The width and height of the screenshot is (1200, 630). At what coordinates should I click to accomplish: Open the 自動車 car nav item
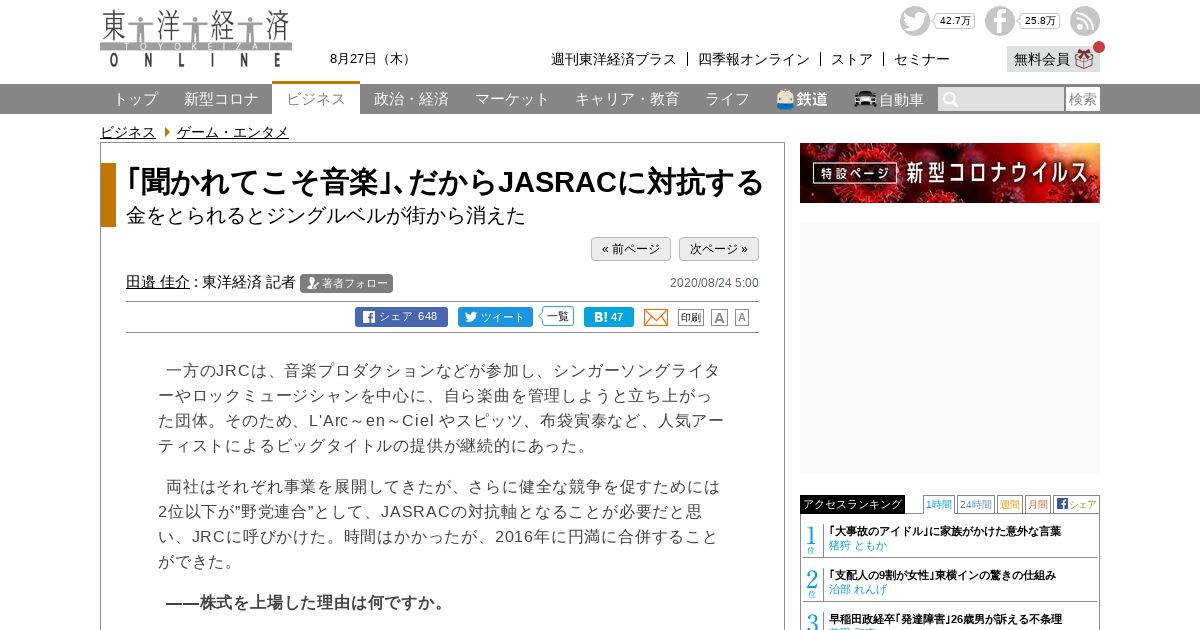(889, 99)
